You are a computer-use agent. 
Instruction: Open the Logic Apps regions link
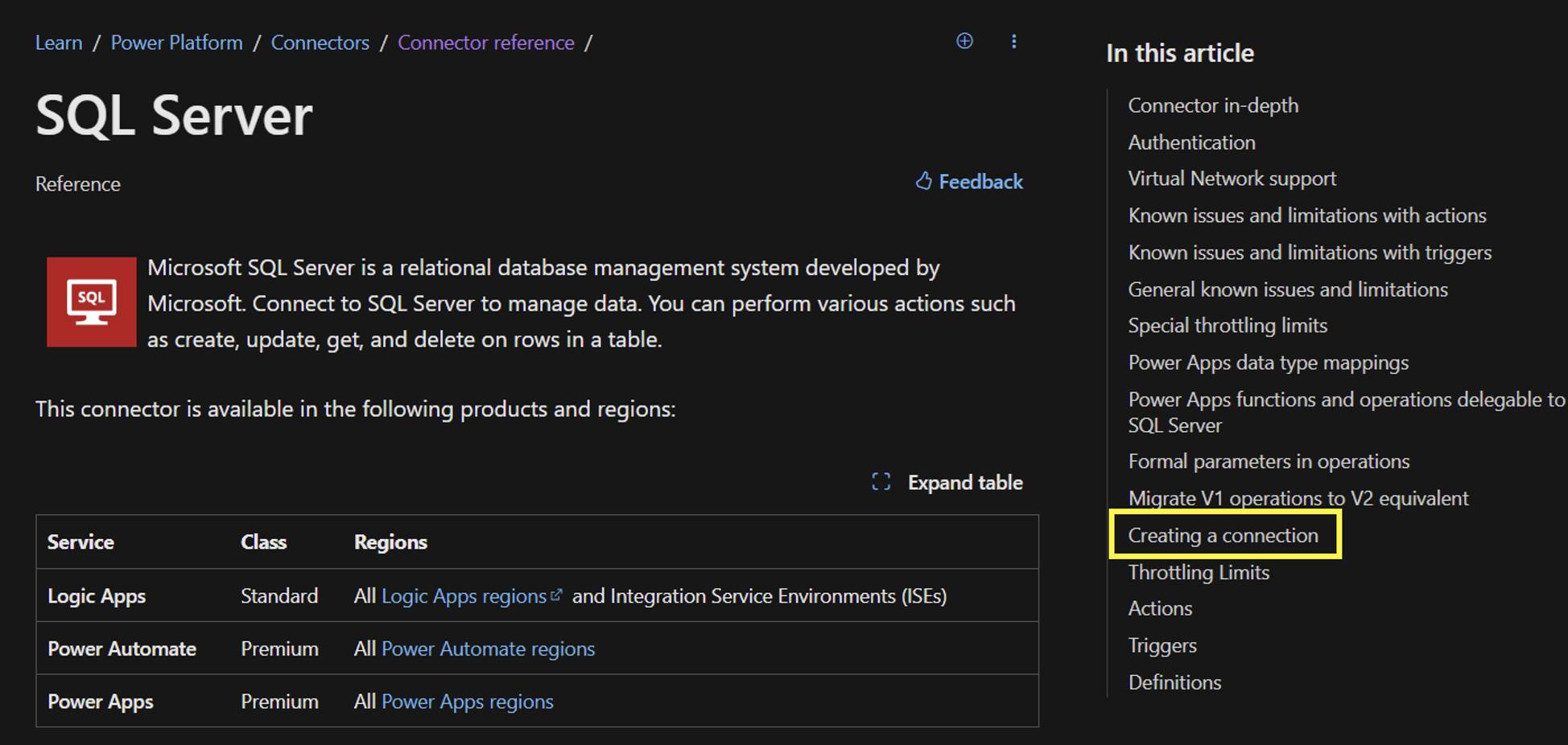[x=472, y=596]
